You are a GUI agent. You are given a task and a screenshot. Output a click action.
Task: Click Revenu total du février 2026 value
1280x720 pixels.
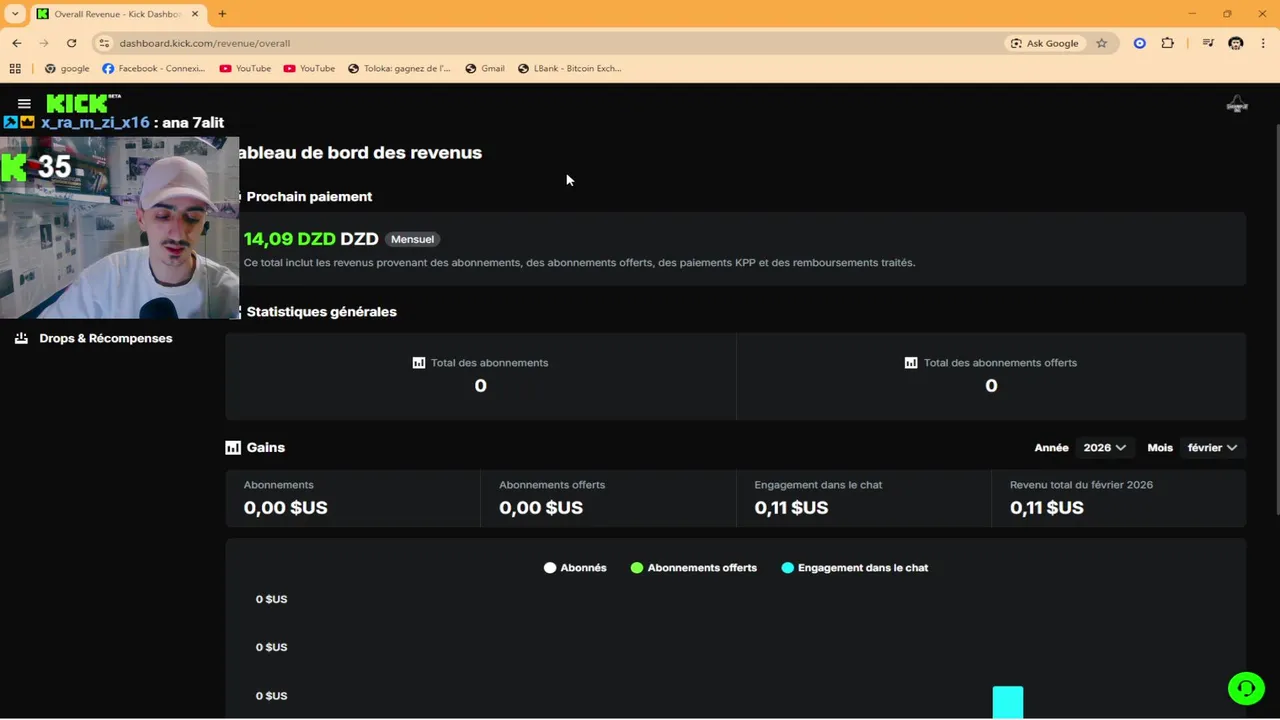[x=1046, y=508]
